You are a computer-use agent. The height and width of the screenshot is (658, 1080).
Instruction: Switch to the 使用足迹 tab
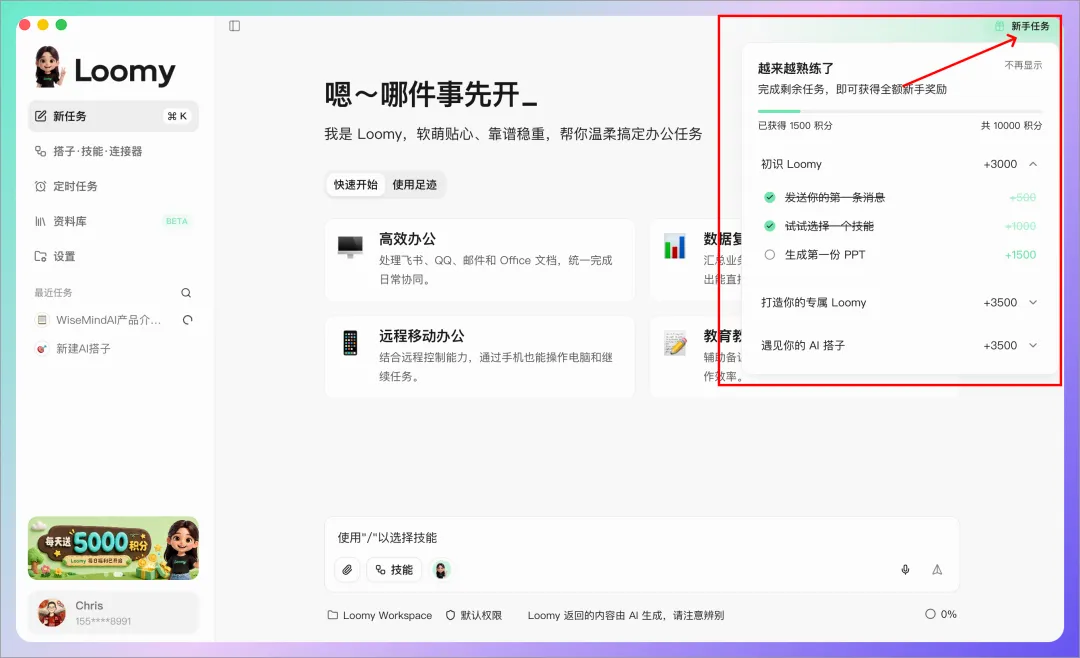(414, 185)
